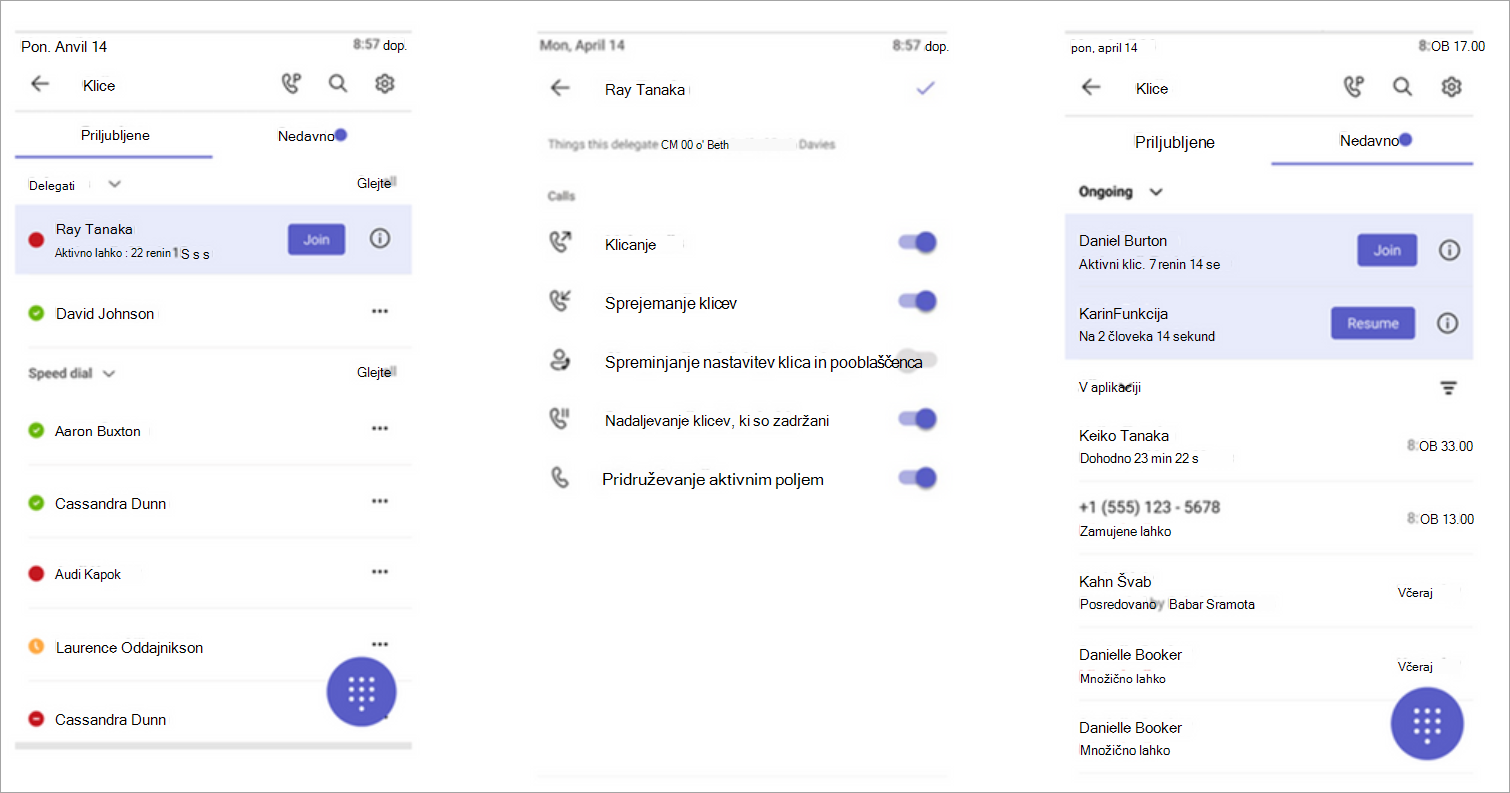Image resolution: width=1510 pixels, height=793 pixels.
Task: Open more options for Laurence Oddajnikson
Action: tap(380, 645)
